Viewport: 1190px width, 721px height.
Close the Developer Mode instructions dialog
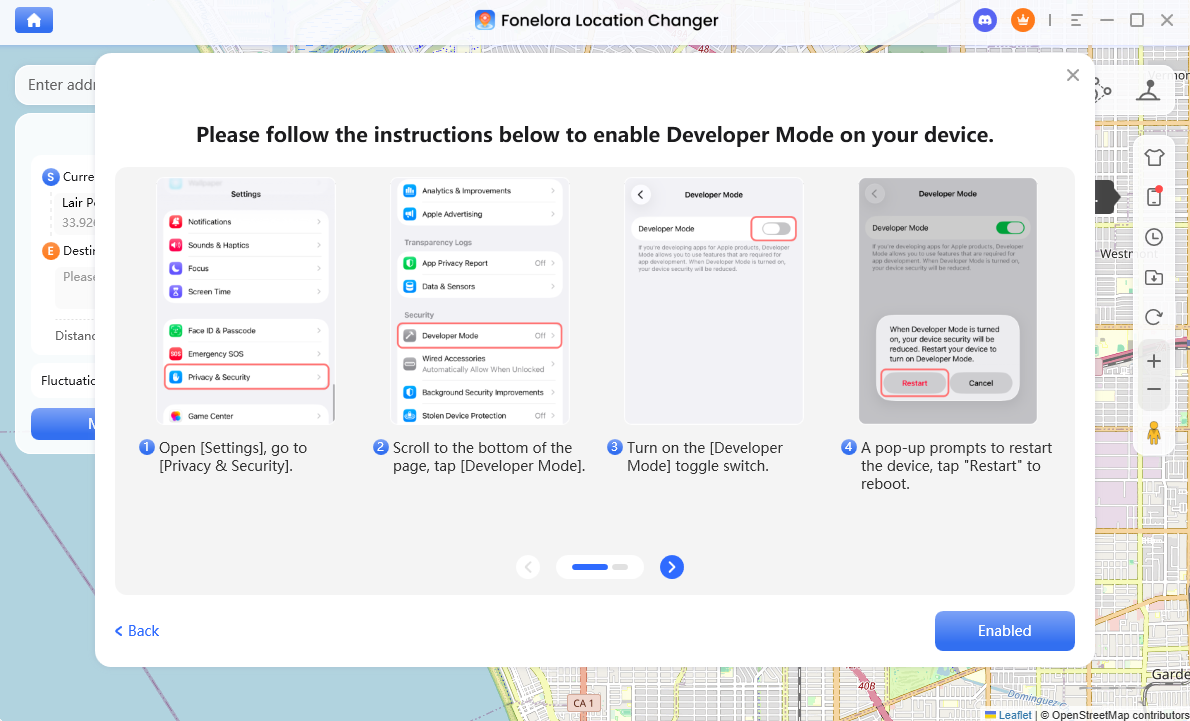pos(1072,75)
